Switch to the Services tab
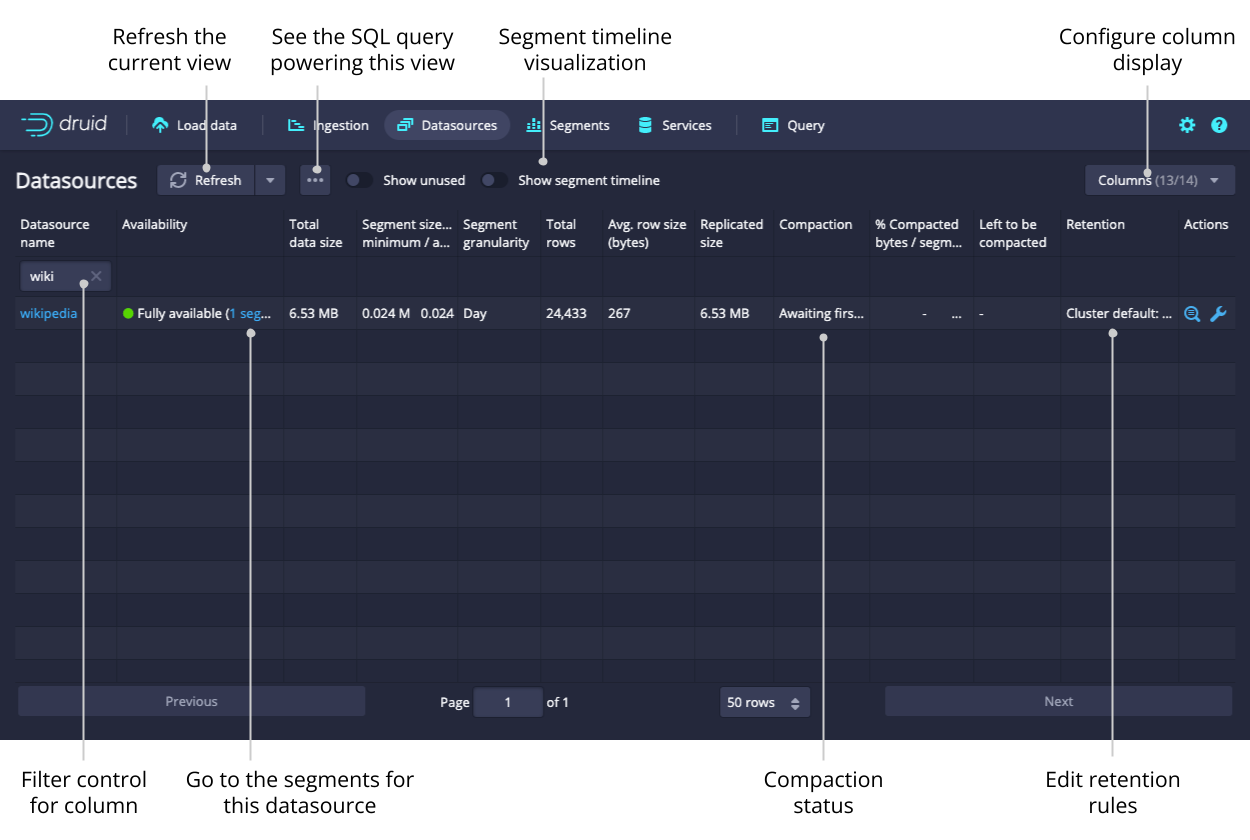Viewport: 1250px width, 840px height. point(675,125)
